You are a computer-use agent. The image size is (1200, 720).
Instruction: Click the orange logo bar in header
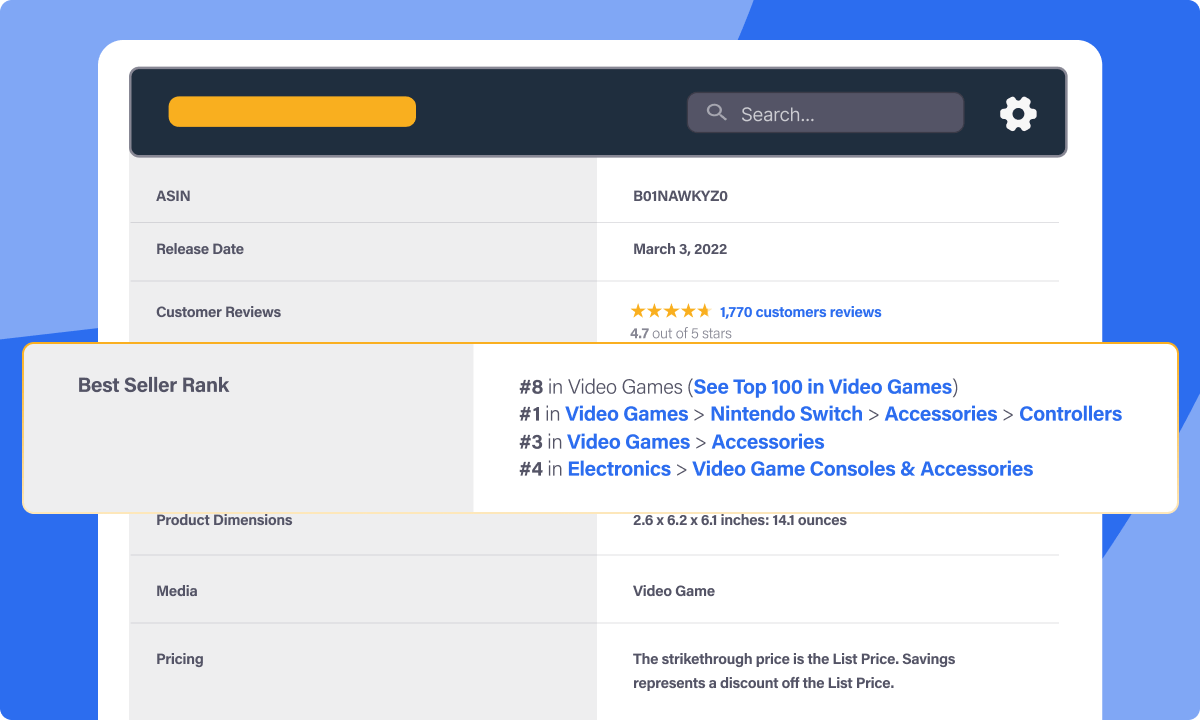point(292,112)
